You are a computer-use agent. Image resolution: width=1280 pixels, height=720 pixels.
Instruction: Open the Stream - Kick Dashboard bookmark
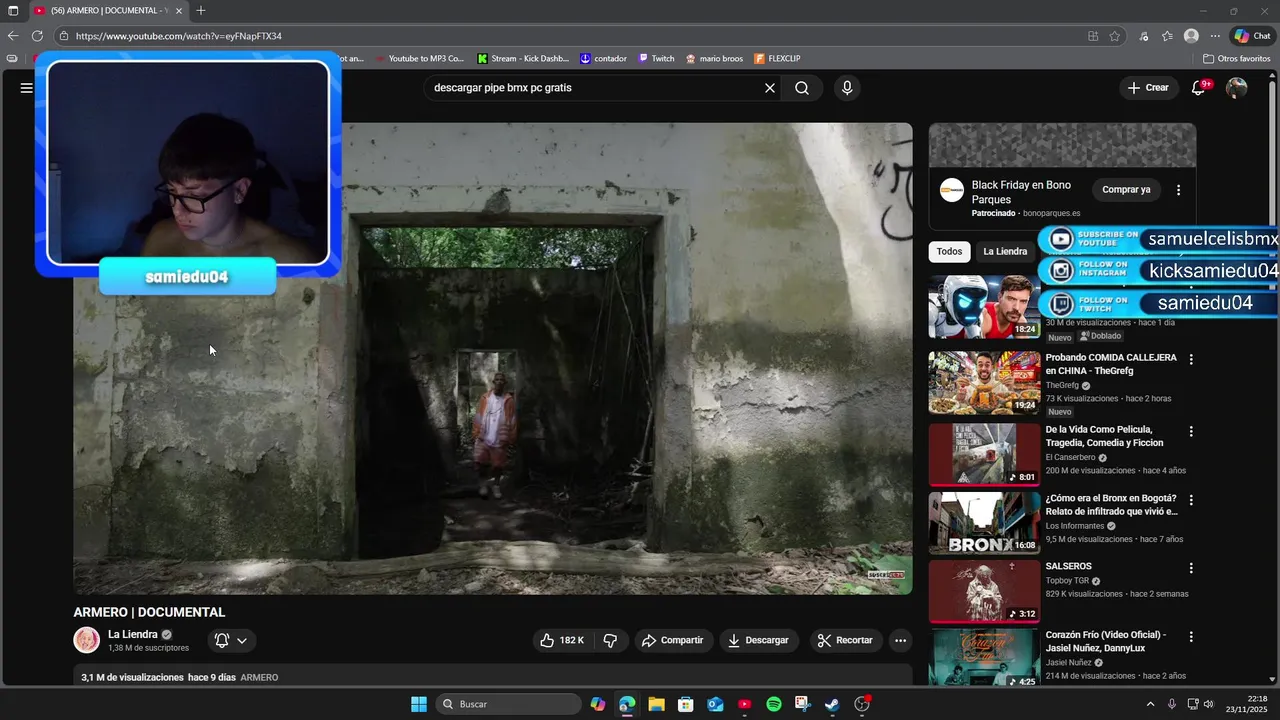(523, 58)
